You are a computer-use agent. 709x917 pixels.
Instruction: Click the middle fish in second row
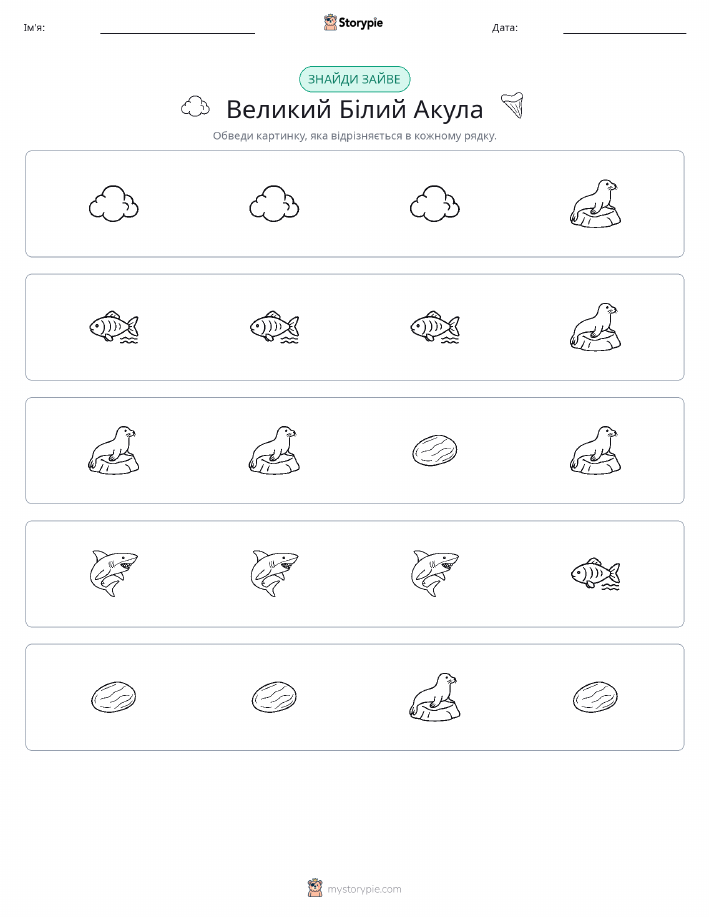(x=274, y=327)
